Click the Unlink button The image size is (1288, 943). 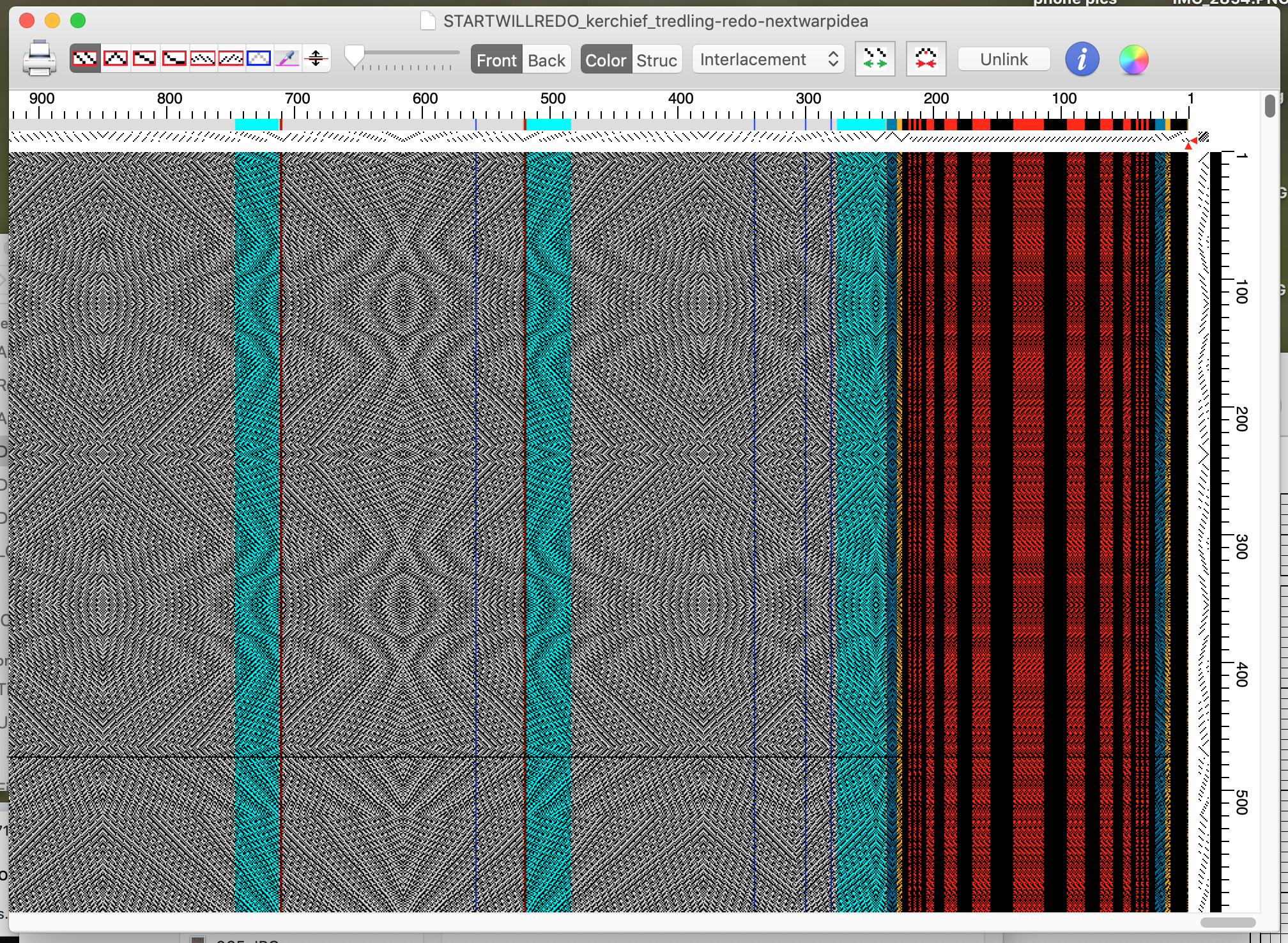click(1004, 59)
